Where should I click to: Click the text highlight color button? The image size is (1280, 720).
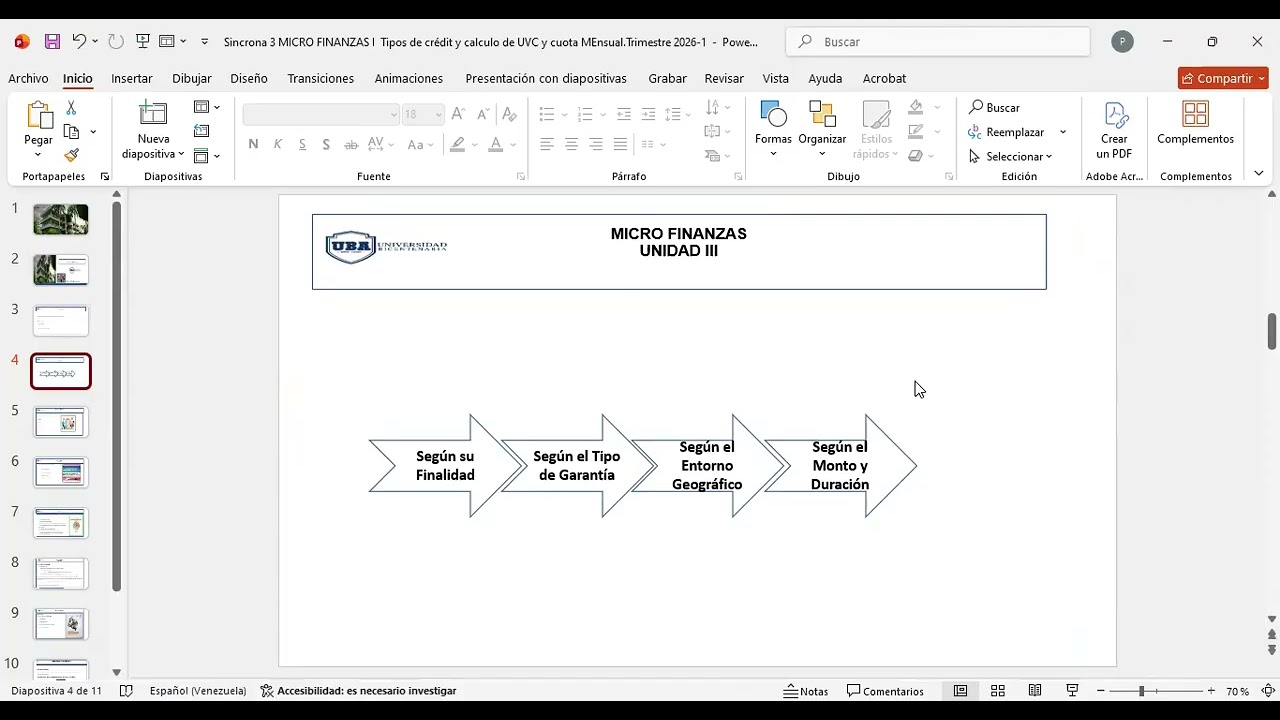(457, 145)
